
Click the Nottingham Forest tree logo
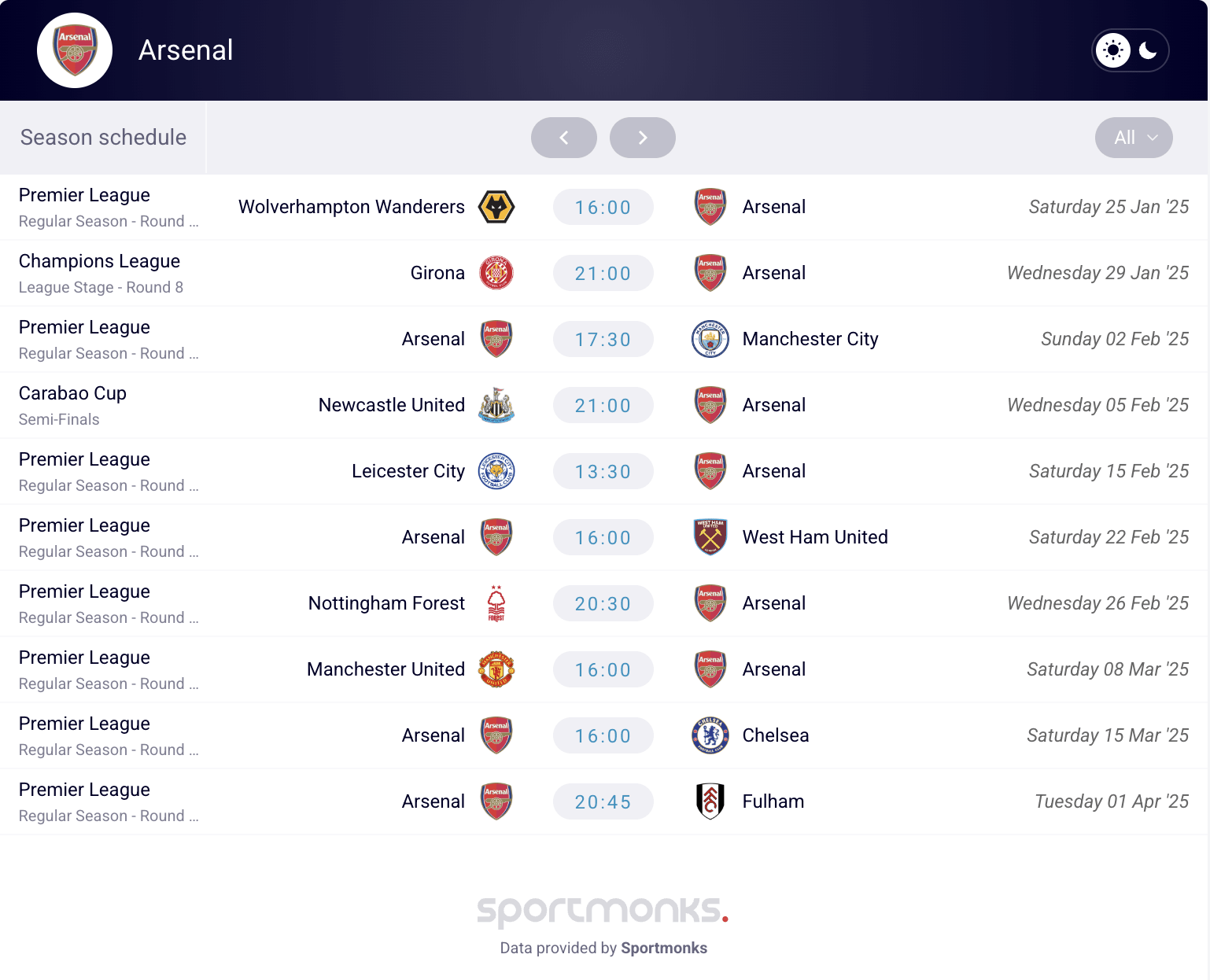[x=496, y=603]
